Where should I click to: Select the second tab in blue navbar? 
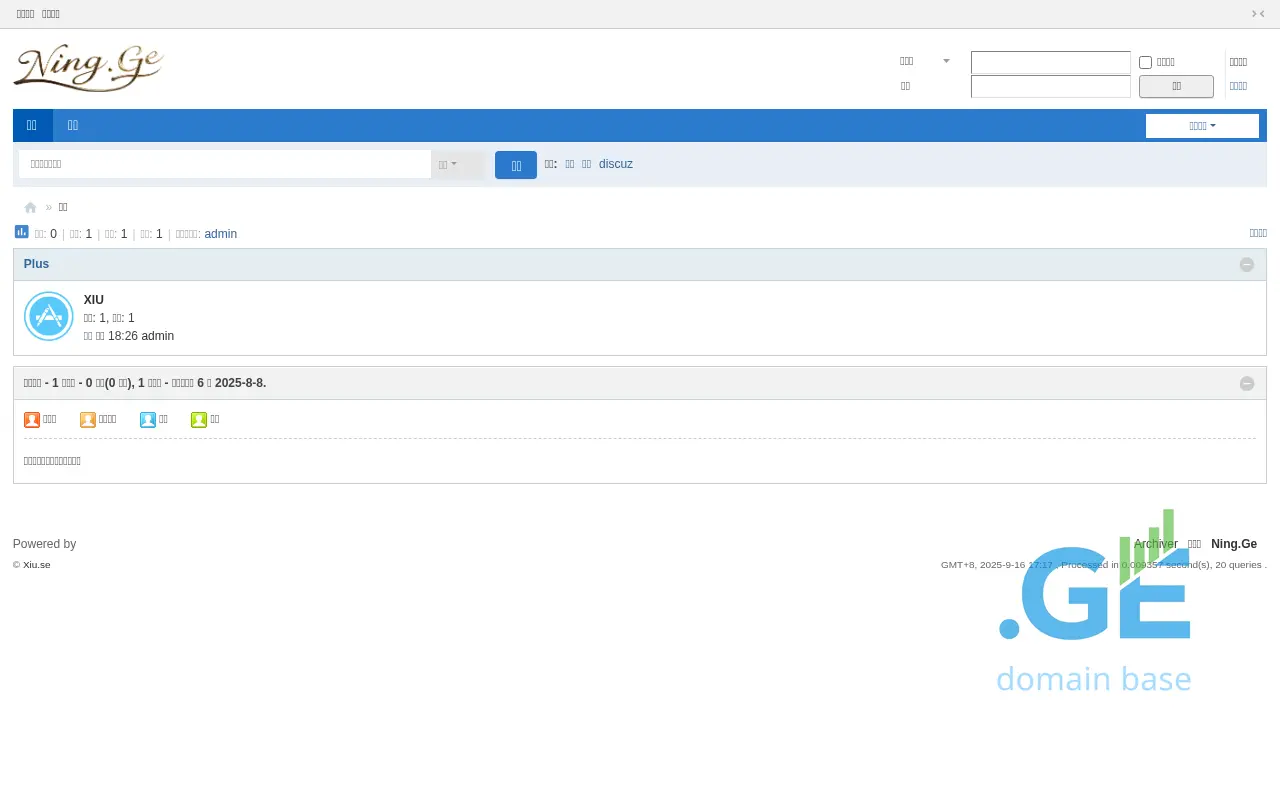(x=73, y=125)
